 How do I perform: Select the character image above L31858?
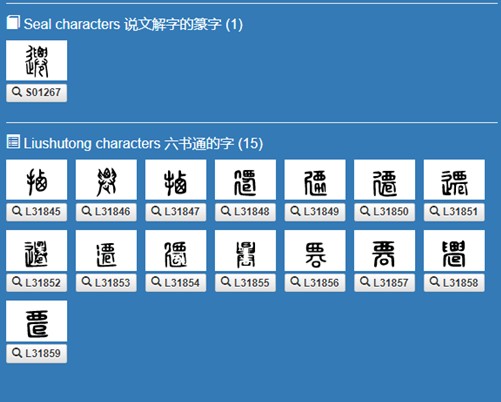pyautogui.click(x=454, y=250)
